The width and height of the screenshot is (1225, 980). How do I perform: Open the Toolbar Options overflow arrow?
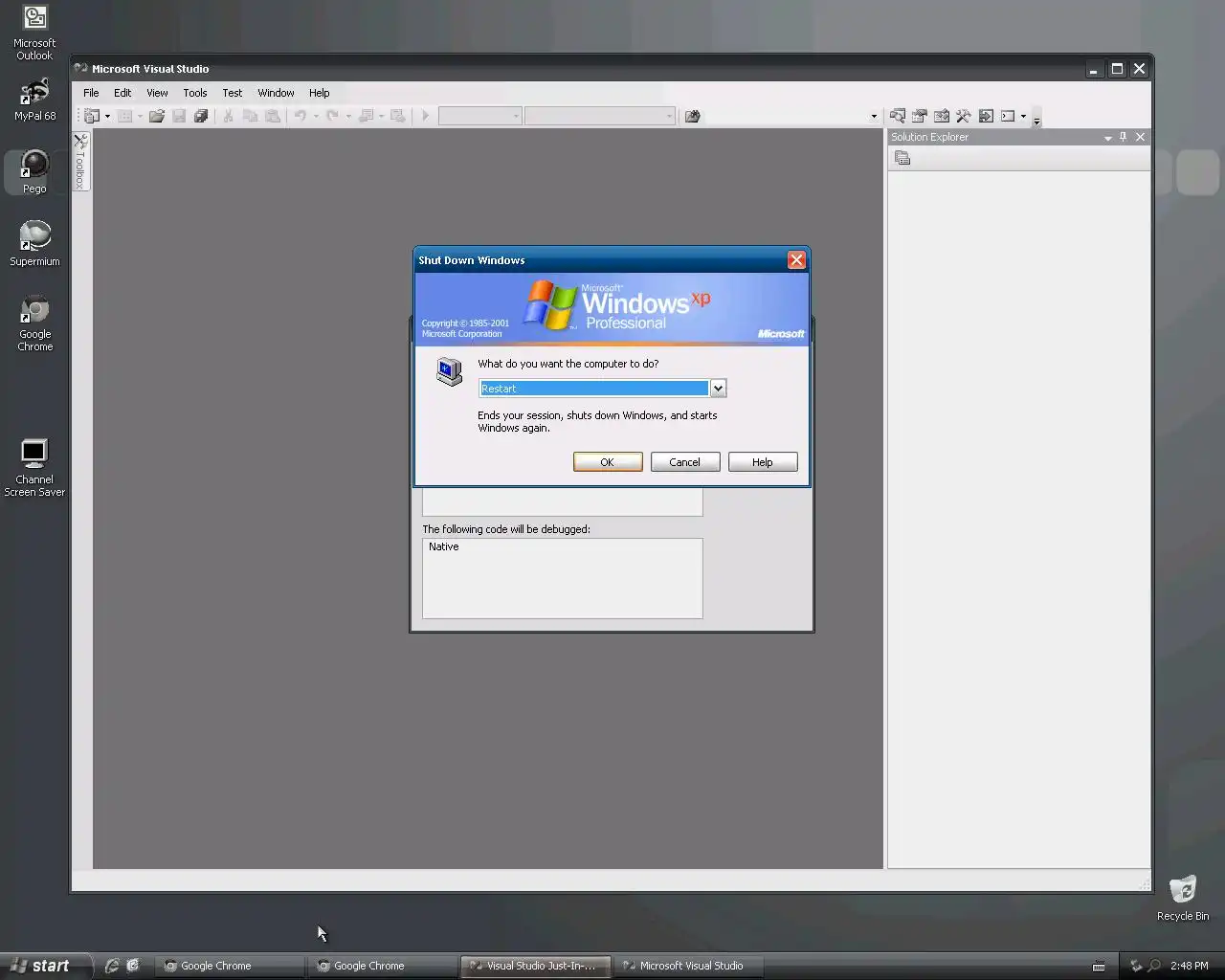click(x=1036, y=118)
